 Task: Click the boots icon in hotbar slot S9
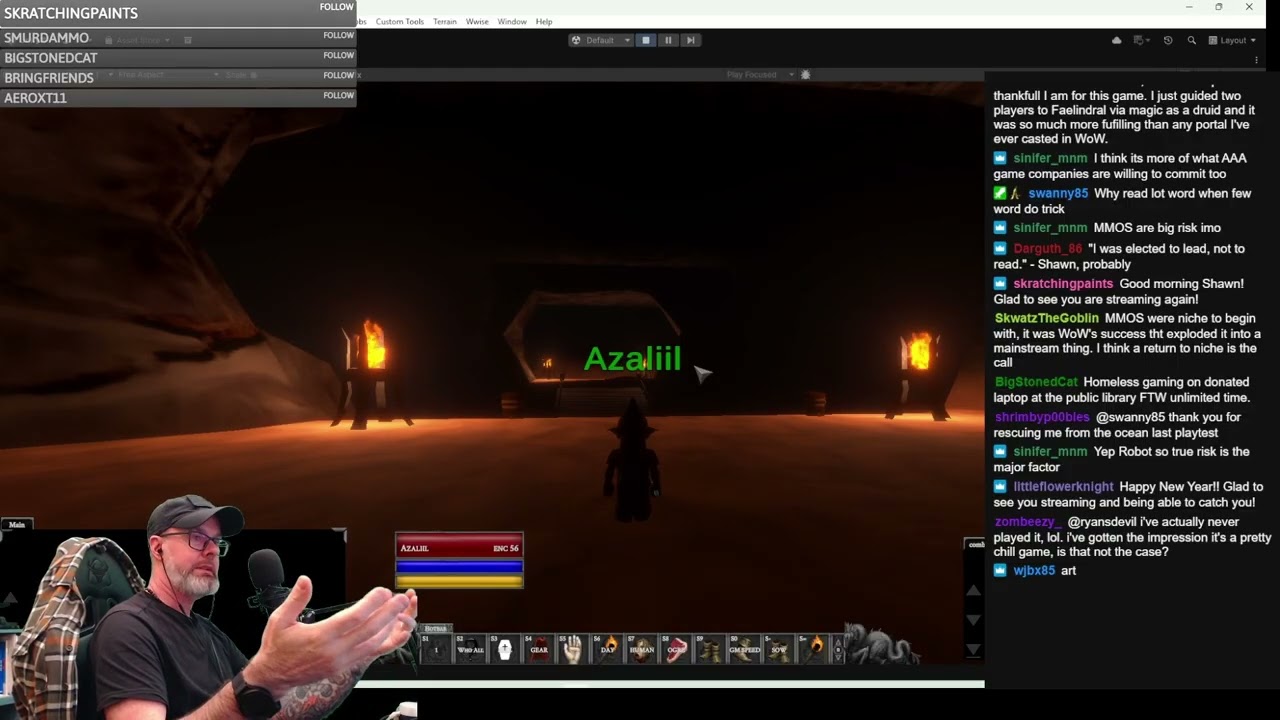[710, 649]
